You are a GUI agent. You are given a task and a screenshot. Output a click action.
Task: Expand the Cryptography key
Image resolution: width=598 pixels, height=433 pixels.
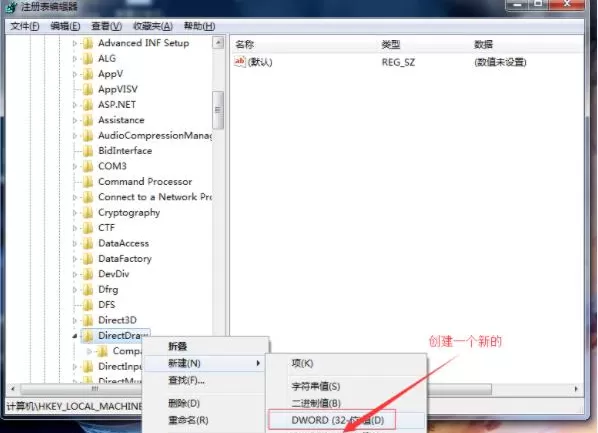[x=75, y=213]
